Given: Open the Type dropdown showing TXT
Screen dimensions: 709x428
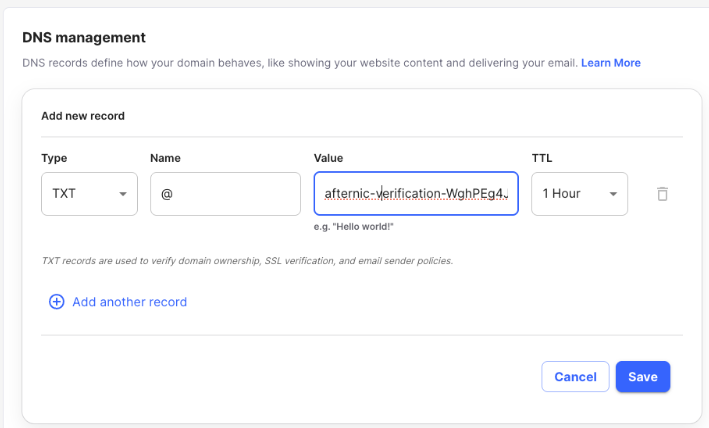Looking at the screenshot, I should pyautogui.click(x=89, y=194).
